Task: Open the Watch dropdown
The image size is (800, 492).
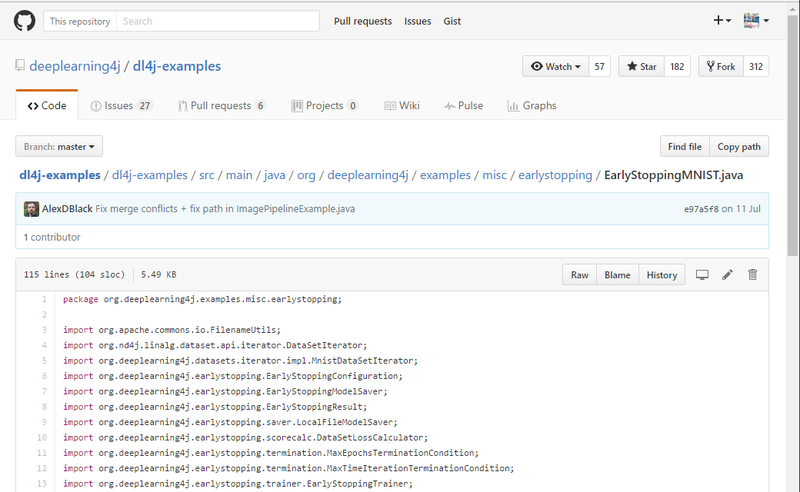Action: [556, 66]
